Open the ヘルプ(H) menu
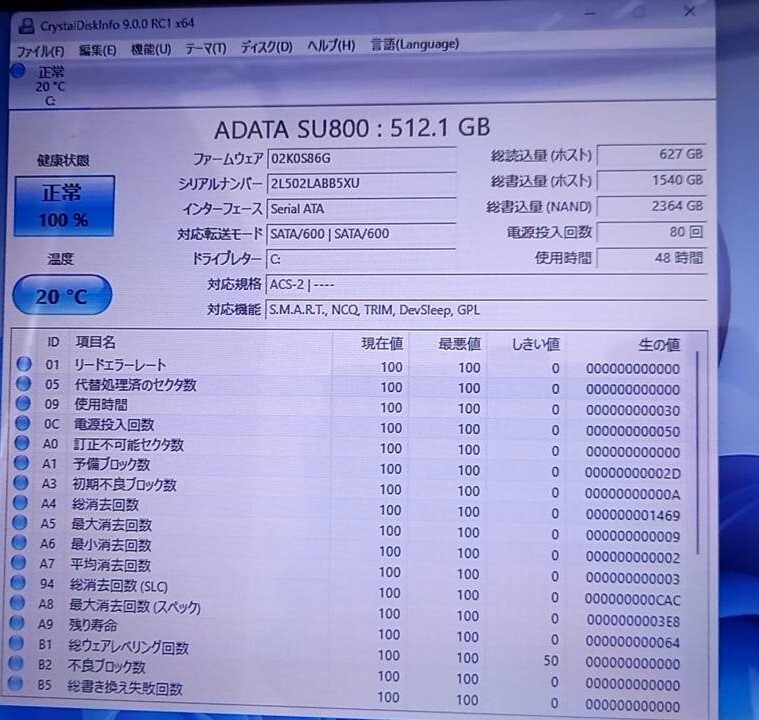Viewport: 759px width, 720px height. point(331,46)
